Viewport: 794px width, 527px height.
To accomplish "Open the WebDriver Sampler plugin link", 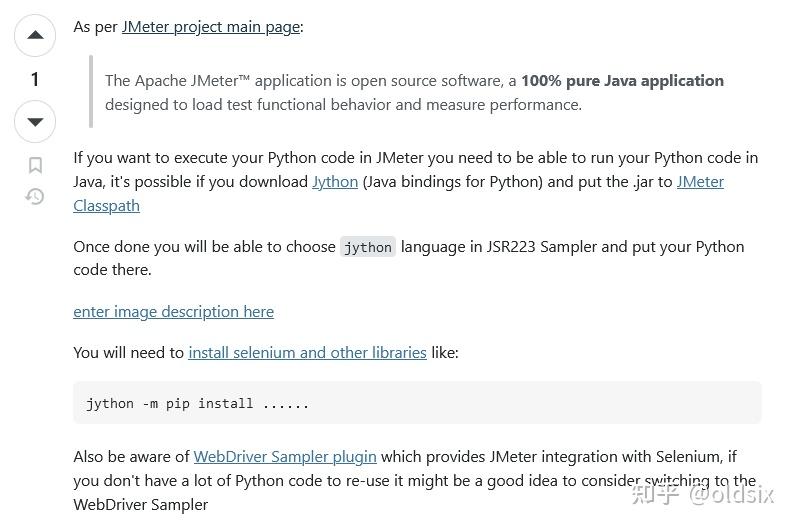I will [285, 457].
